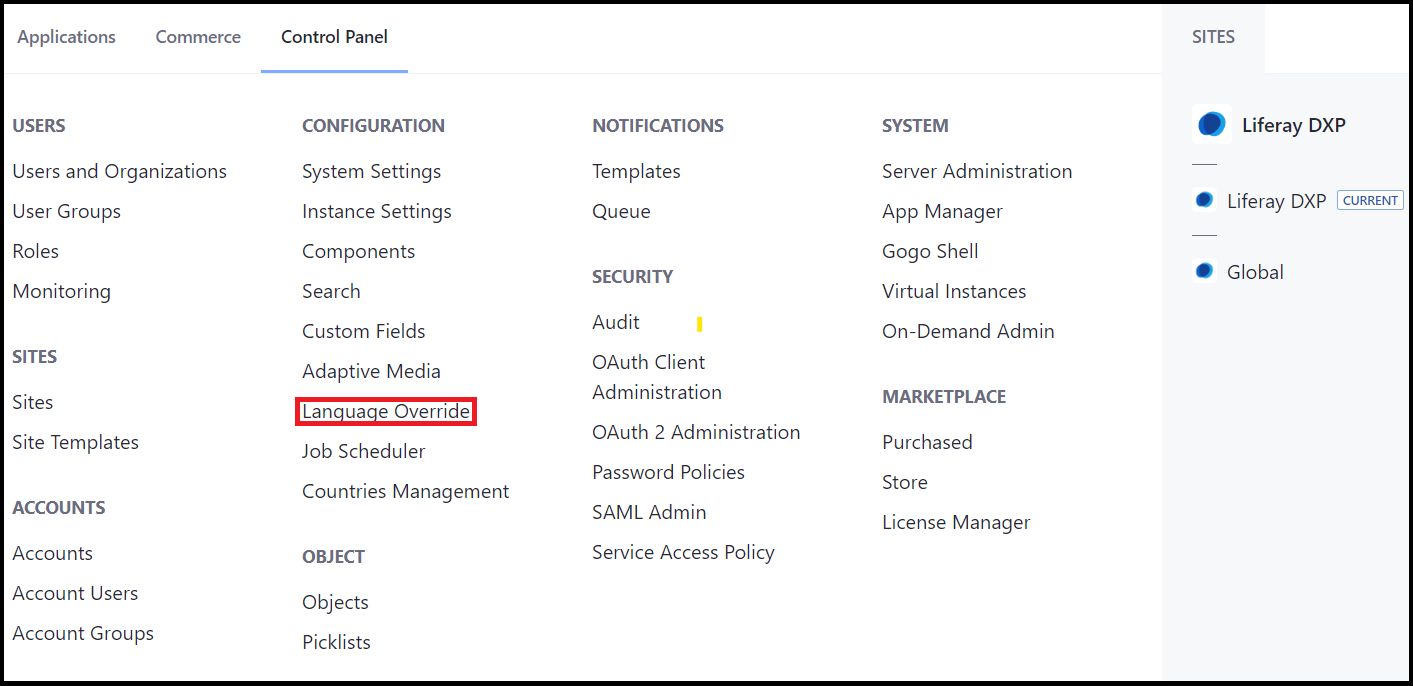Click the USERS section heading
Screen dimensions: 1413x686
click(39, 126)
